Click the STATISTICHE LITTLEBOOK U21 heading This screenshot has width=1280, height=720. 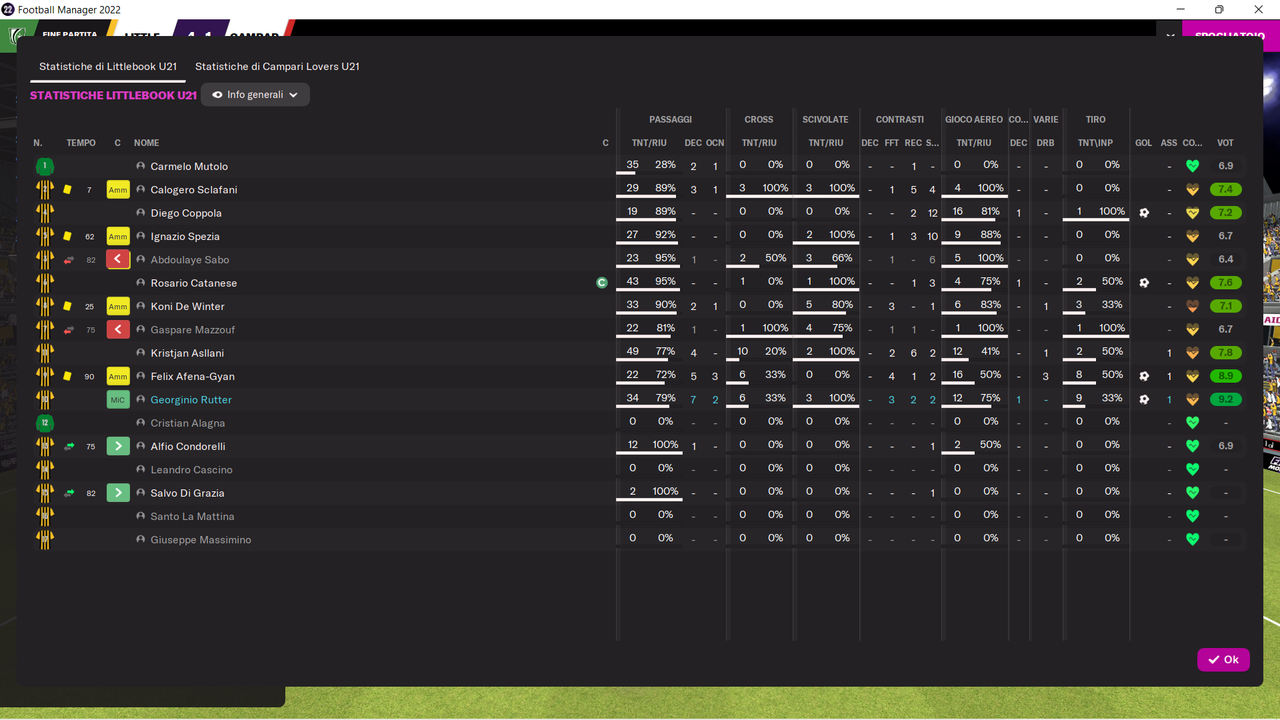point(113,96)
